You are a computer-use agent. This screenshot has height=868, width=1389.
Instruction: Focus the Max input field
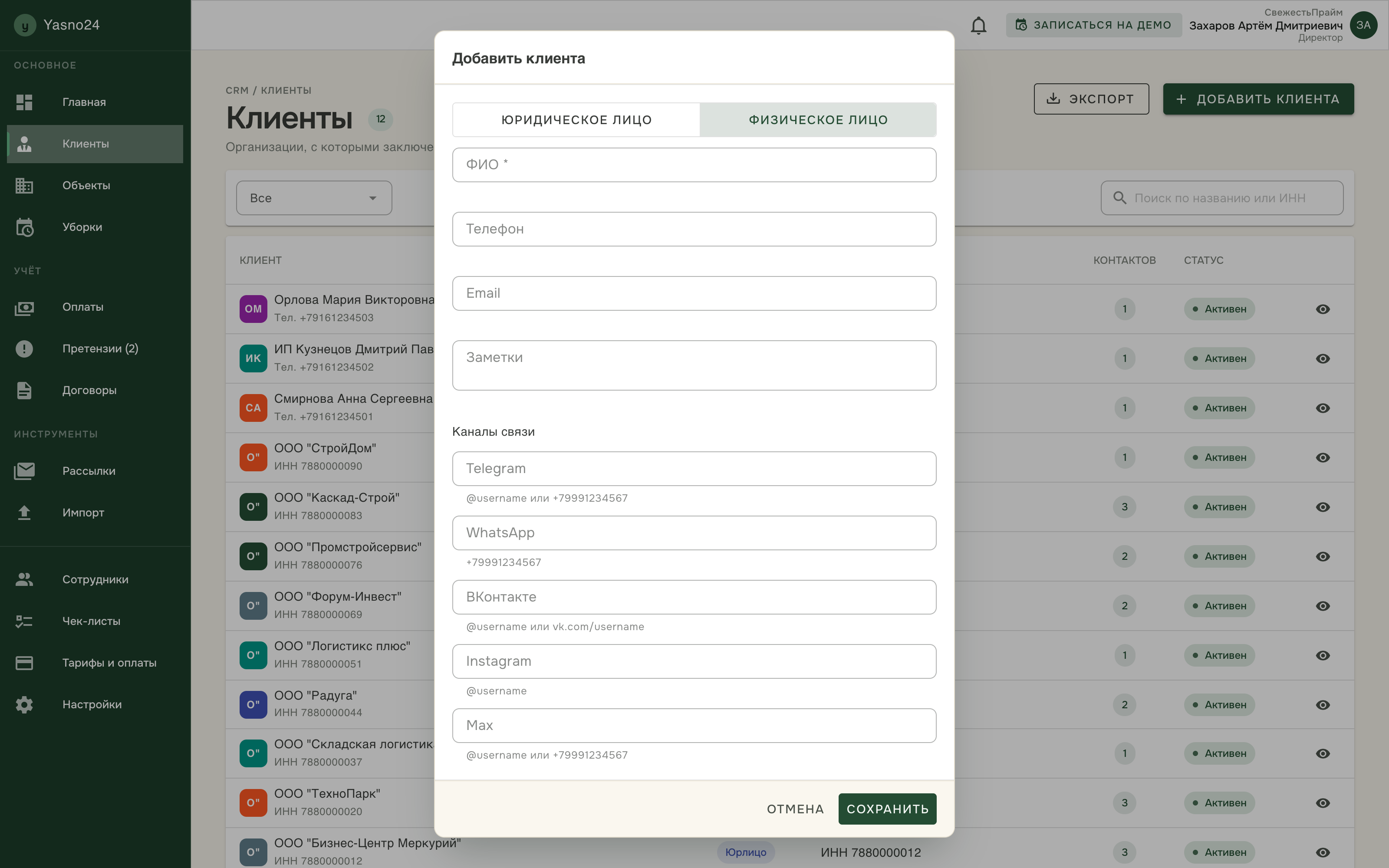coord(694,726)
